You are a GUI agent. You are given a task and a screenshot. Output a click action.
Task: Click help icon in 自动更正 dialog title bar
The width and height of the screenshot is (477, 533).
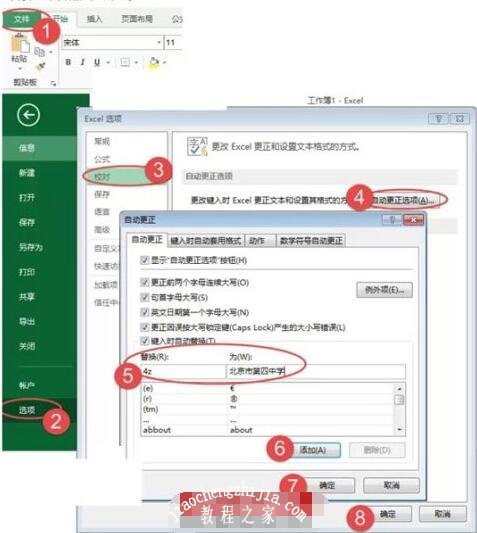tap(392, 220)
